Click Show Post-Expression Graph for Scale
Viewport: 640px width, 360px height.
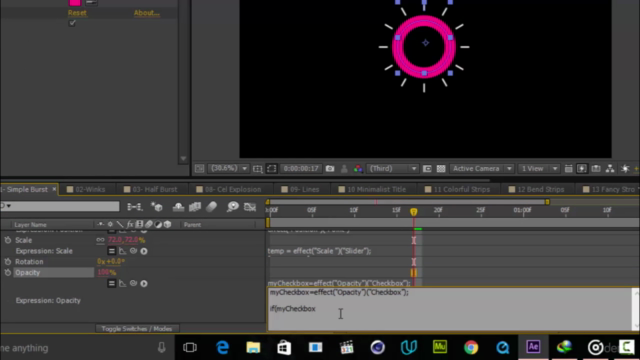(x=122, y=251)
